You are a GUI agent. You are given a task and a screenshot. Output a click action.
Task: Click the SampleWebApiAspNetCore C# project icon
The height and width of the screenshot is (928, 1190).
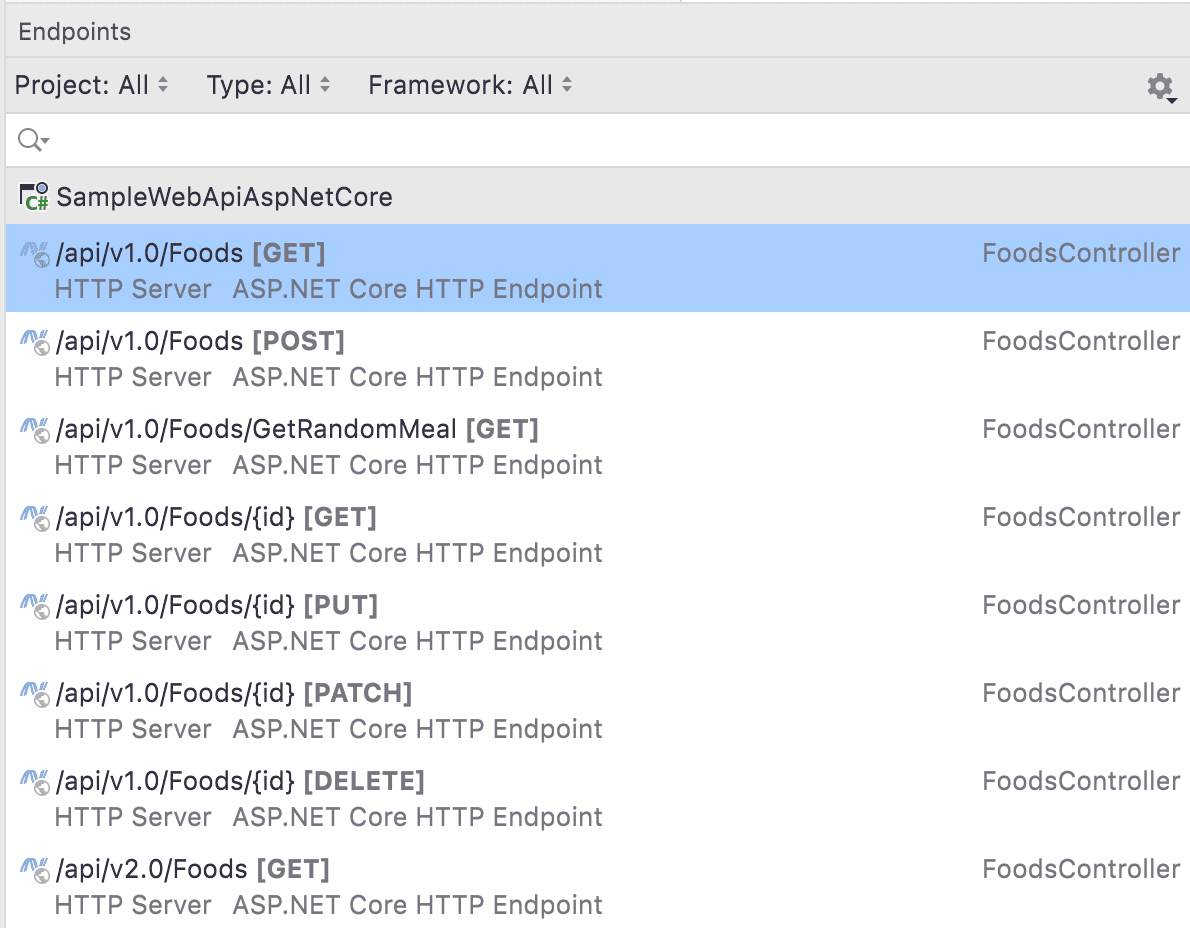click(34, 197)
